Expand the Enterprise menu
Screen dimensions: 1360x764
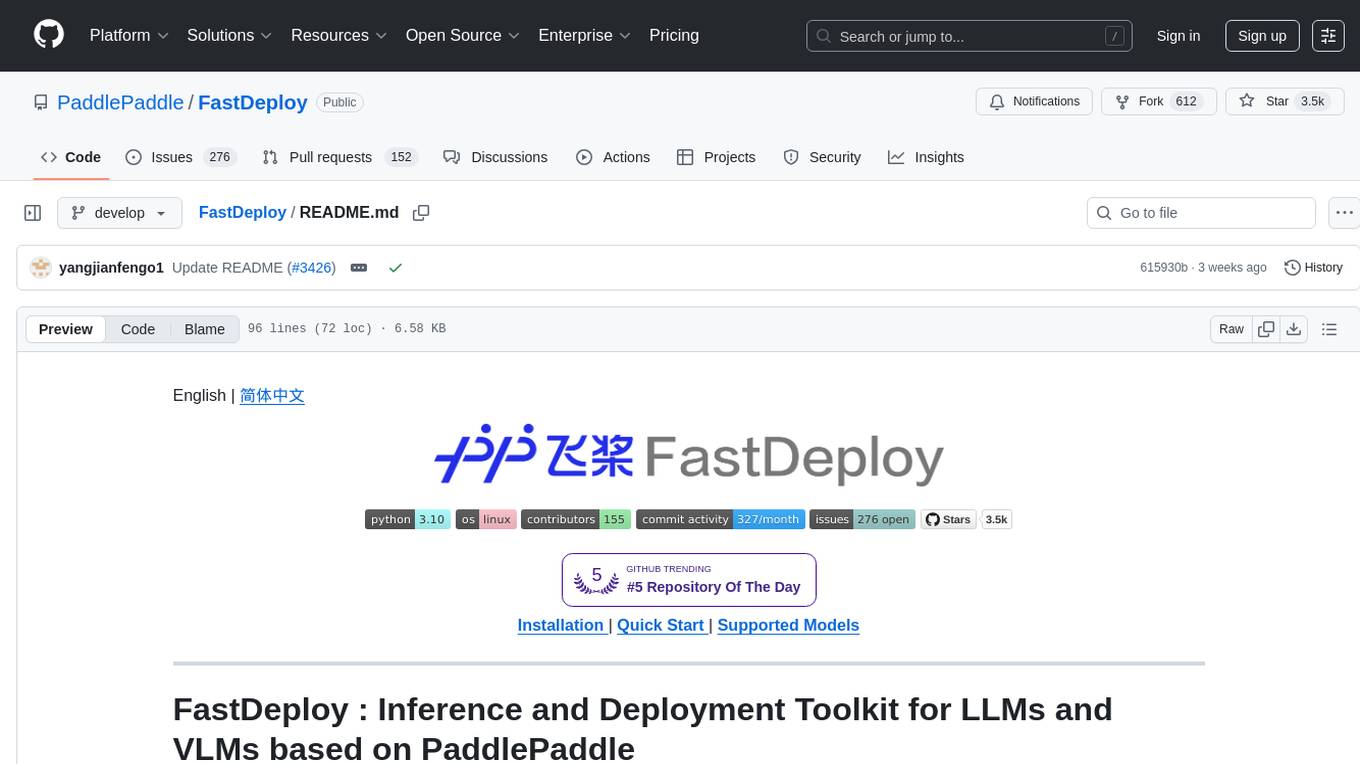click(x=585, y=35)
